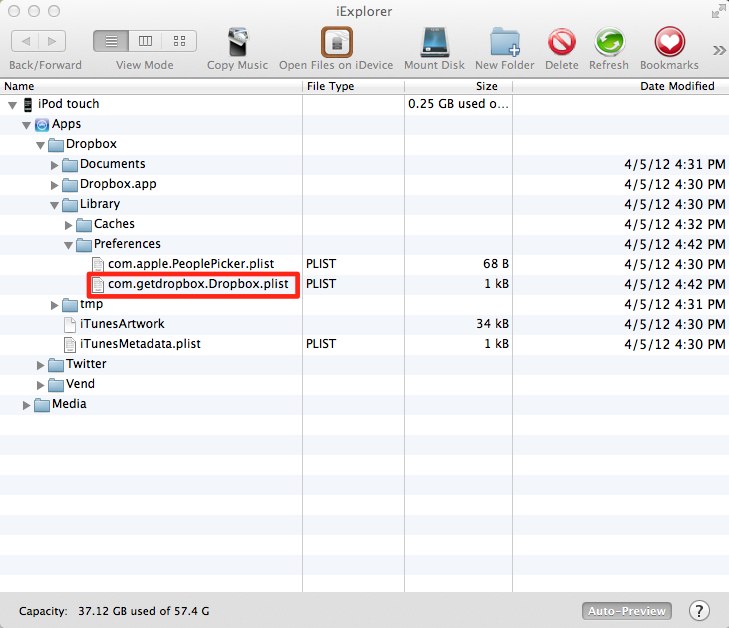Click the Apps App Store icon
This screenshot has height=628, width=729.
click(42, 125)
